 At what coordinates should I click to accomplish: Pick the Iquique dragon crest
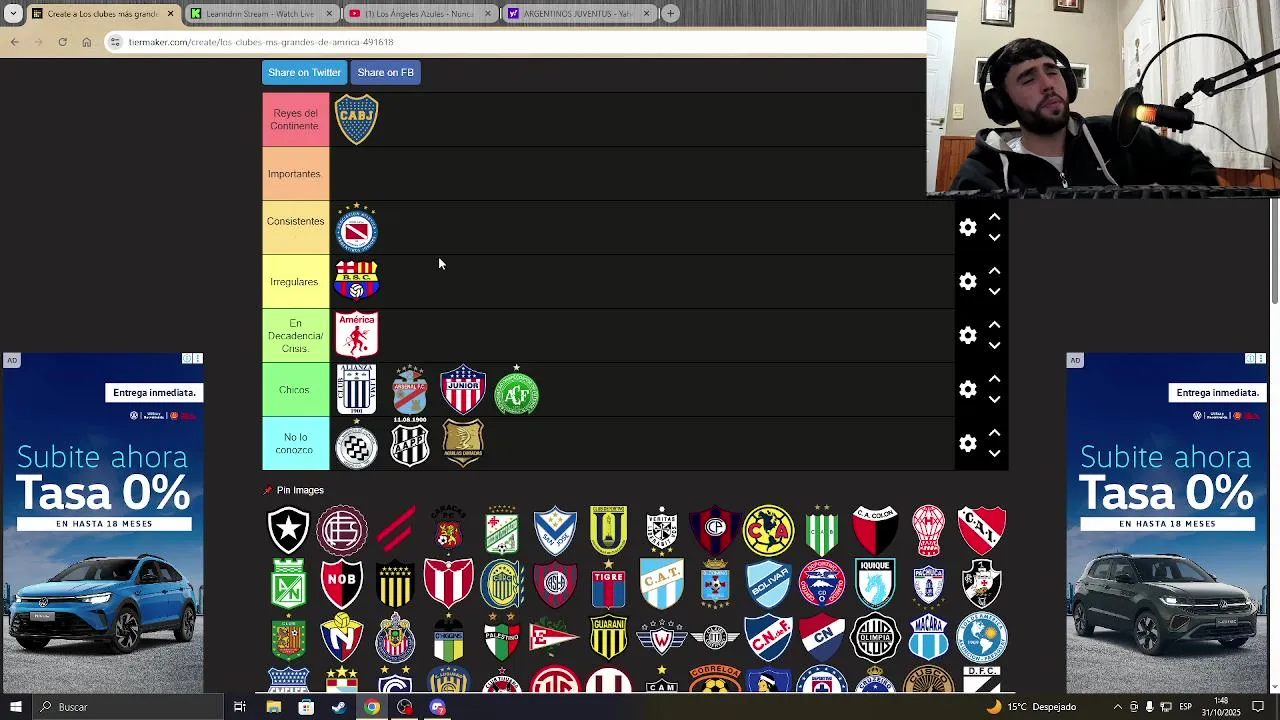875,584
